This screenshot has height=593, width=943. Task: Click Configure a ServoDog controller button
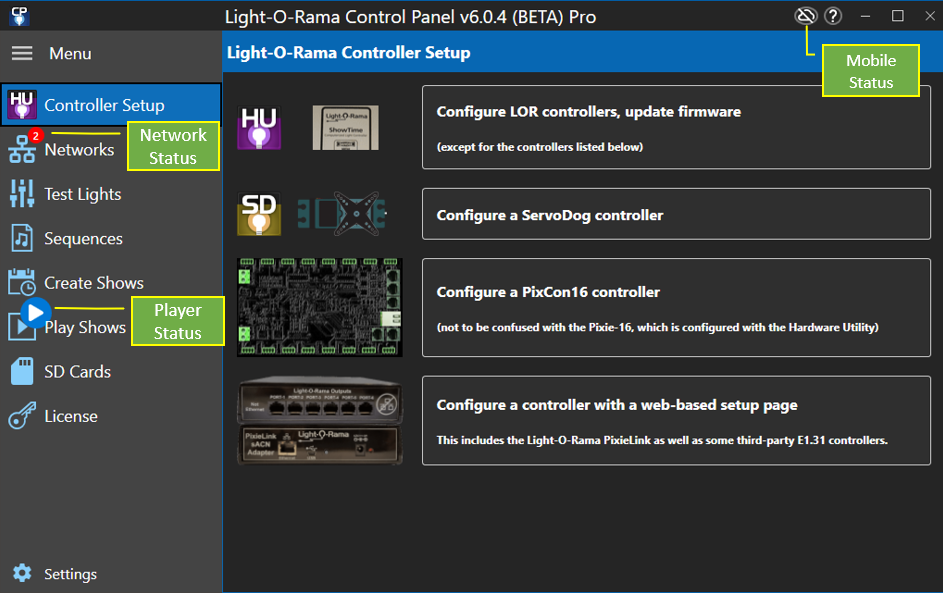click(x=676, y=214)
